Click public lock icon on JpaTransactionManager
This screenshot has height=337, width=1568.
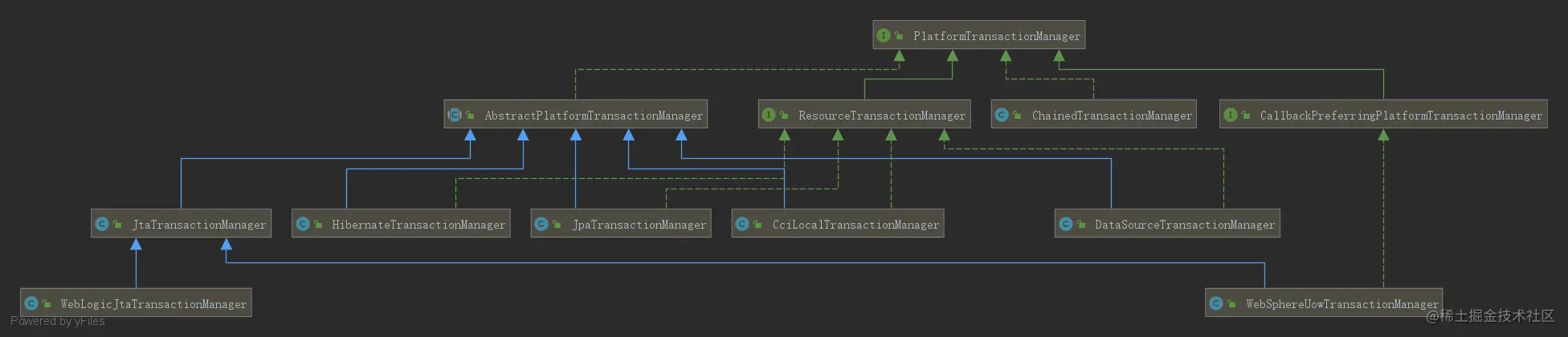point(557,225)
